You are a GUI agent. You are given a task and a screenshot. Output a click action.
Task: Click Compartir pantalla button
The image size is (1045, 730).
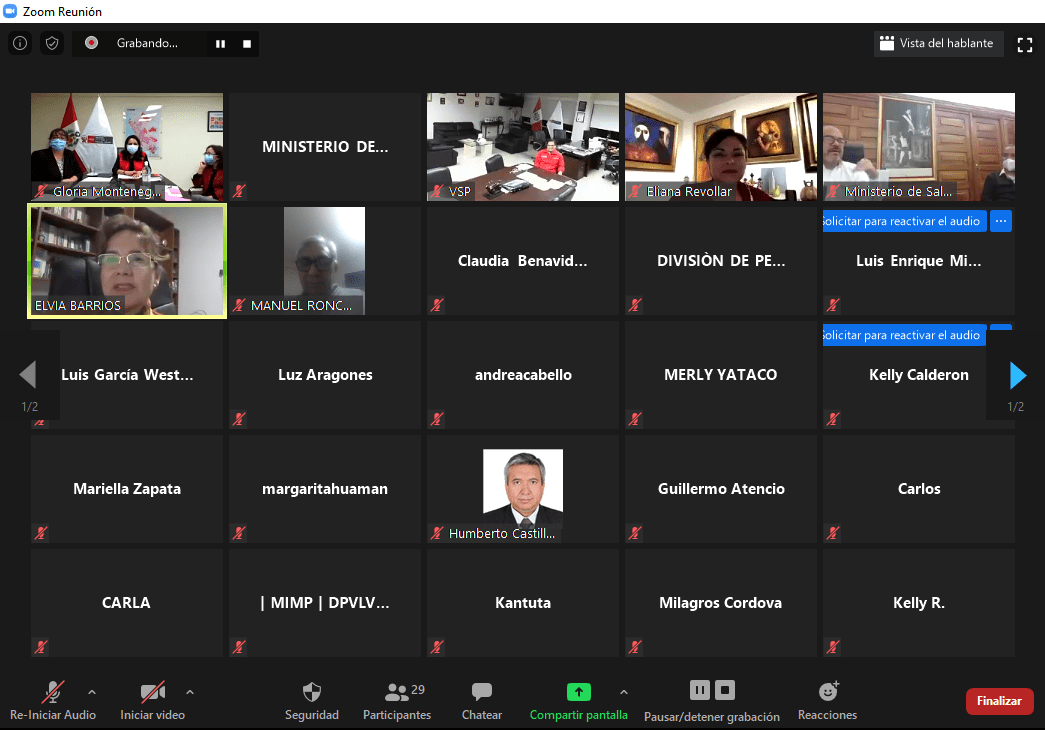pyautogui.click(x=579, y=700)
